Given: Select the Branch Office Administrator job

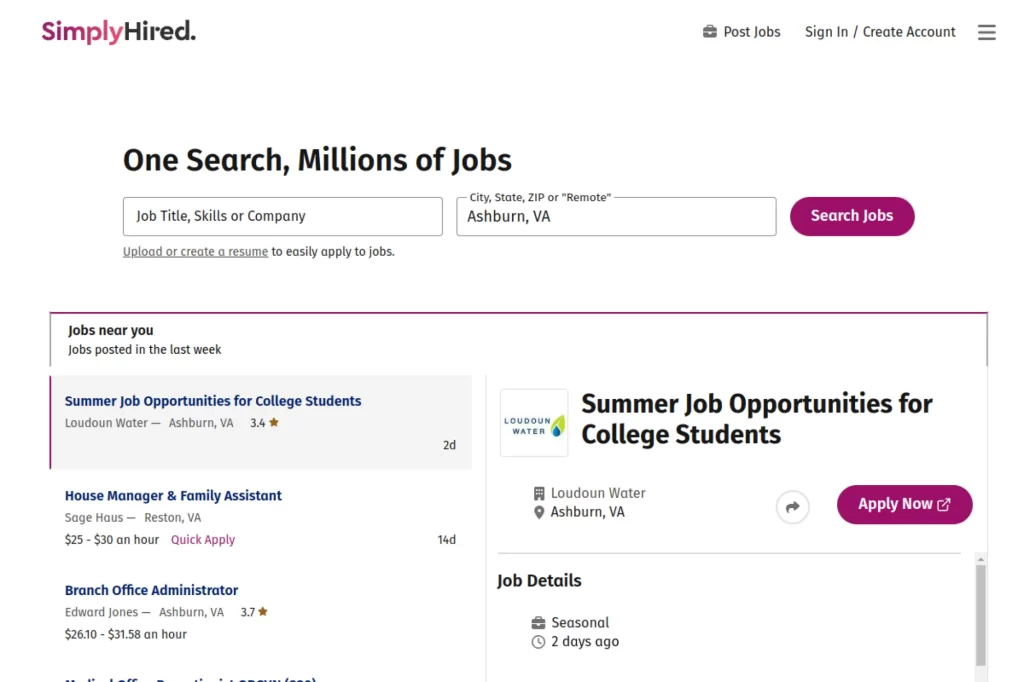Looking at the screenshot, I should click(x=151, y=590).
